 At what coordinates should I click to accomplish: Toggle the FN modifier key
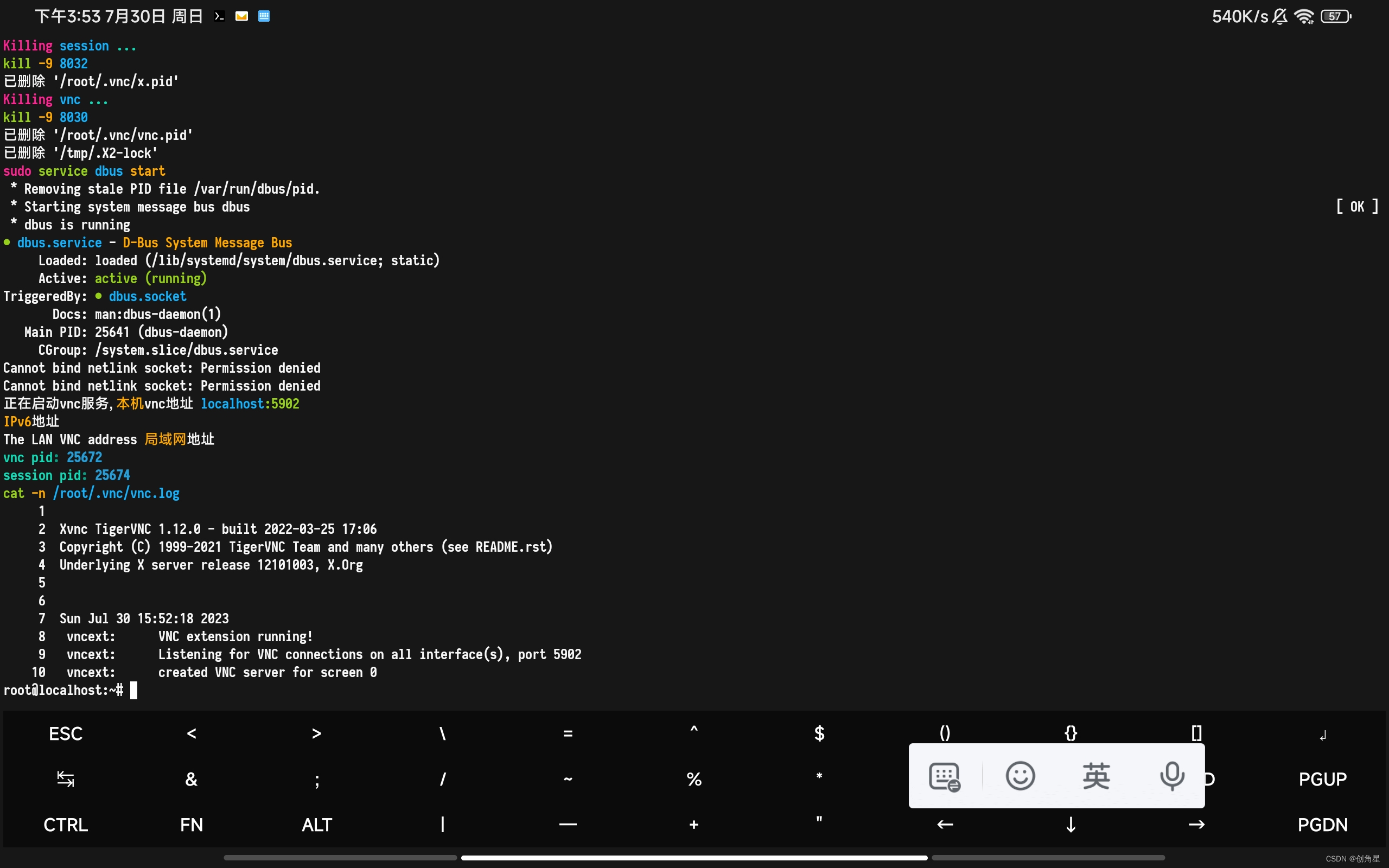point(191,825)
